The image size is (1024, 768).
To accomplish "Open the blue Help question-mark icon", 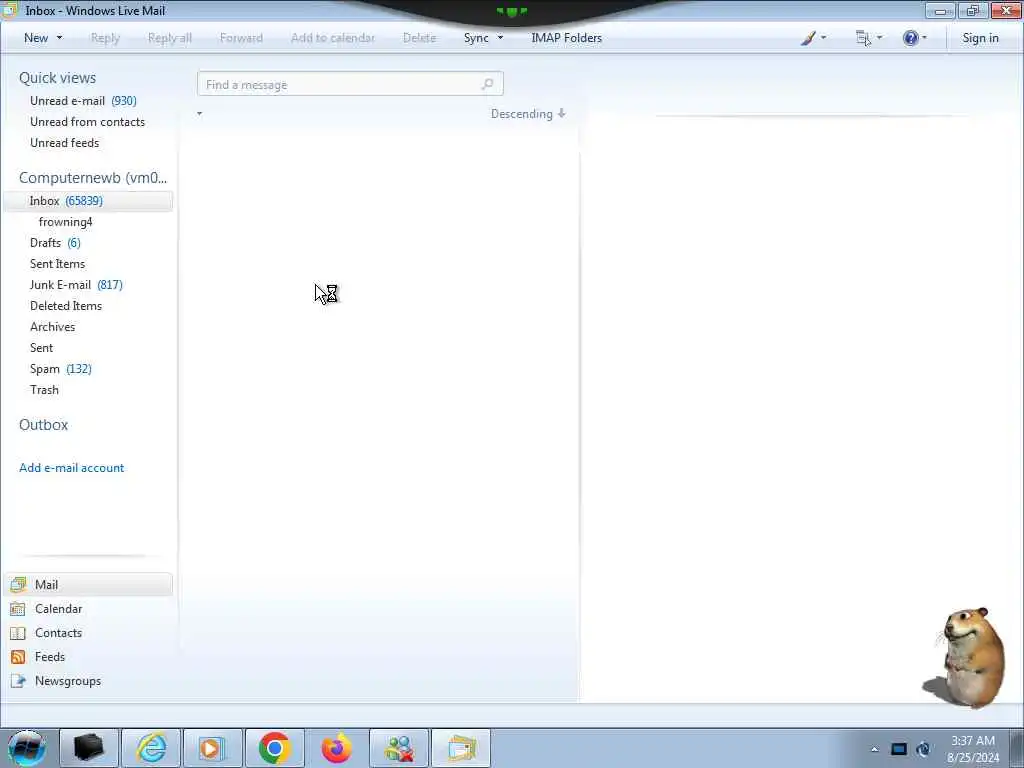I will [x=910, y=38].
